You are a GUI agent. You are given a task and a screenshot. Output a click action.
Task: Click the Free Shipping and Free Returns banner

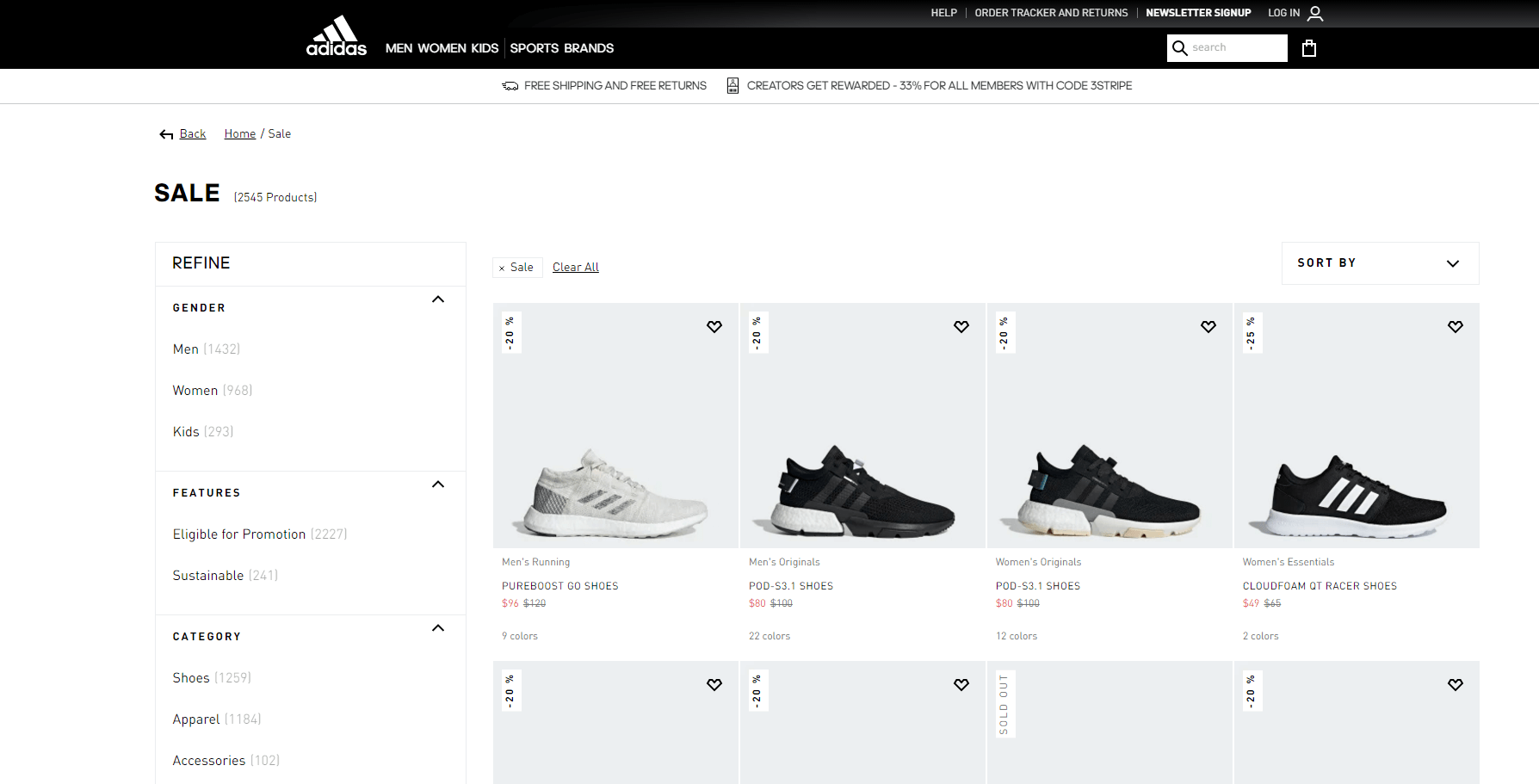pos(615,86)
